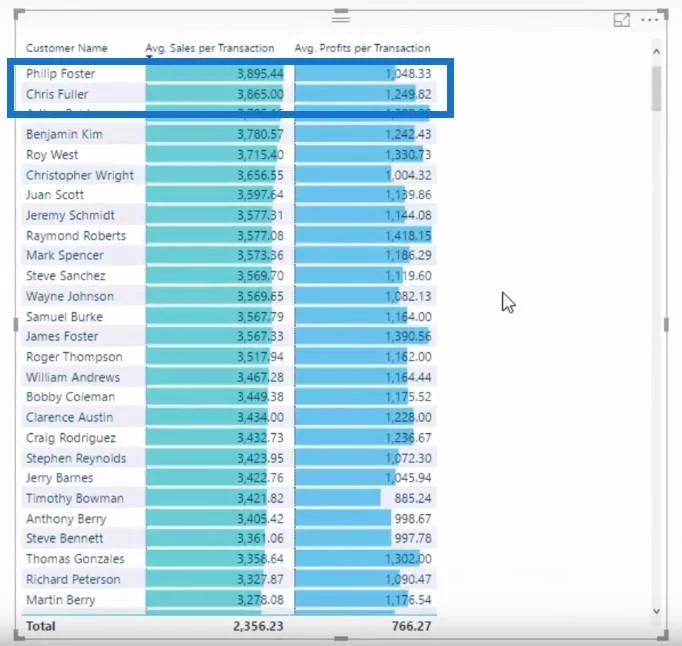This screenshot has height=646, width=682.
Task: Click the 3,597.64 sales value
Action: coord(260,194)
